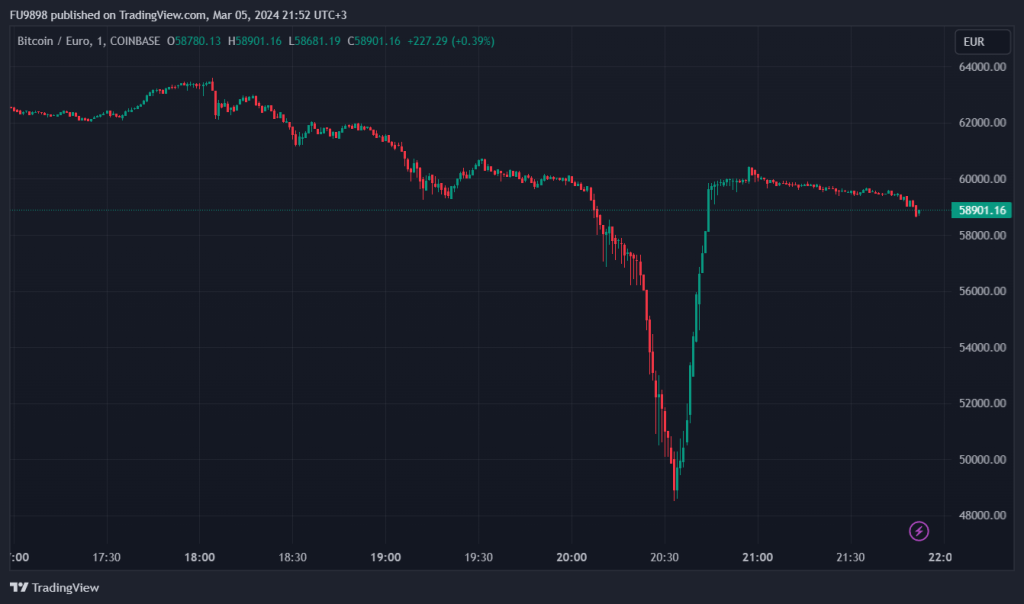Click the 19:30 time axis label
The width and height of the screenshot is (1024, 604).
478,557
